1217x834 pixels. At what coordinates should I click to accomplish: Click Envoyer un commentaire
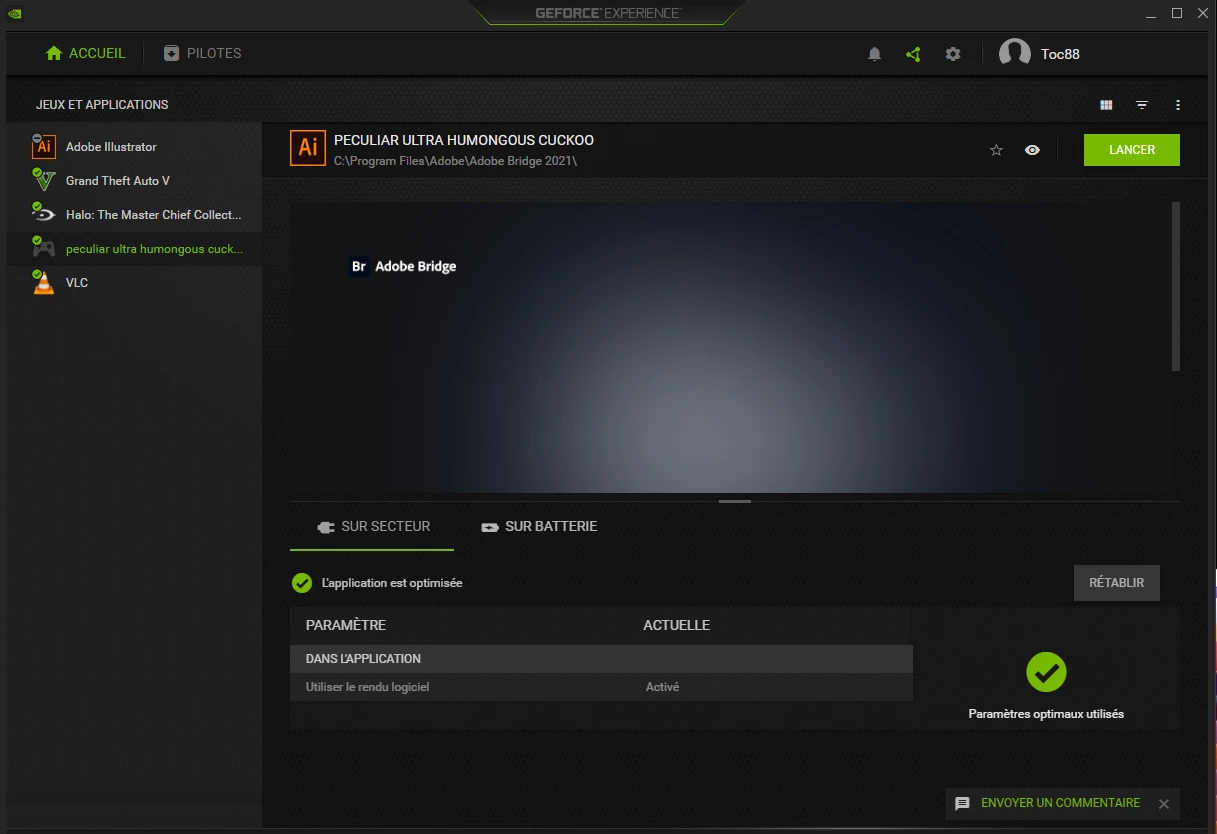pos(1060,803)
